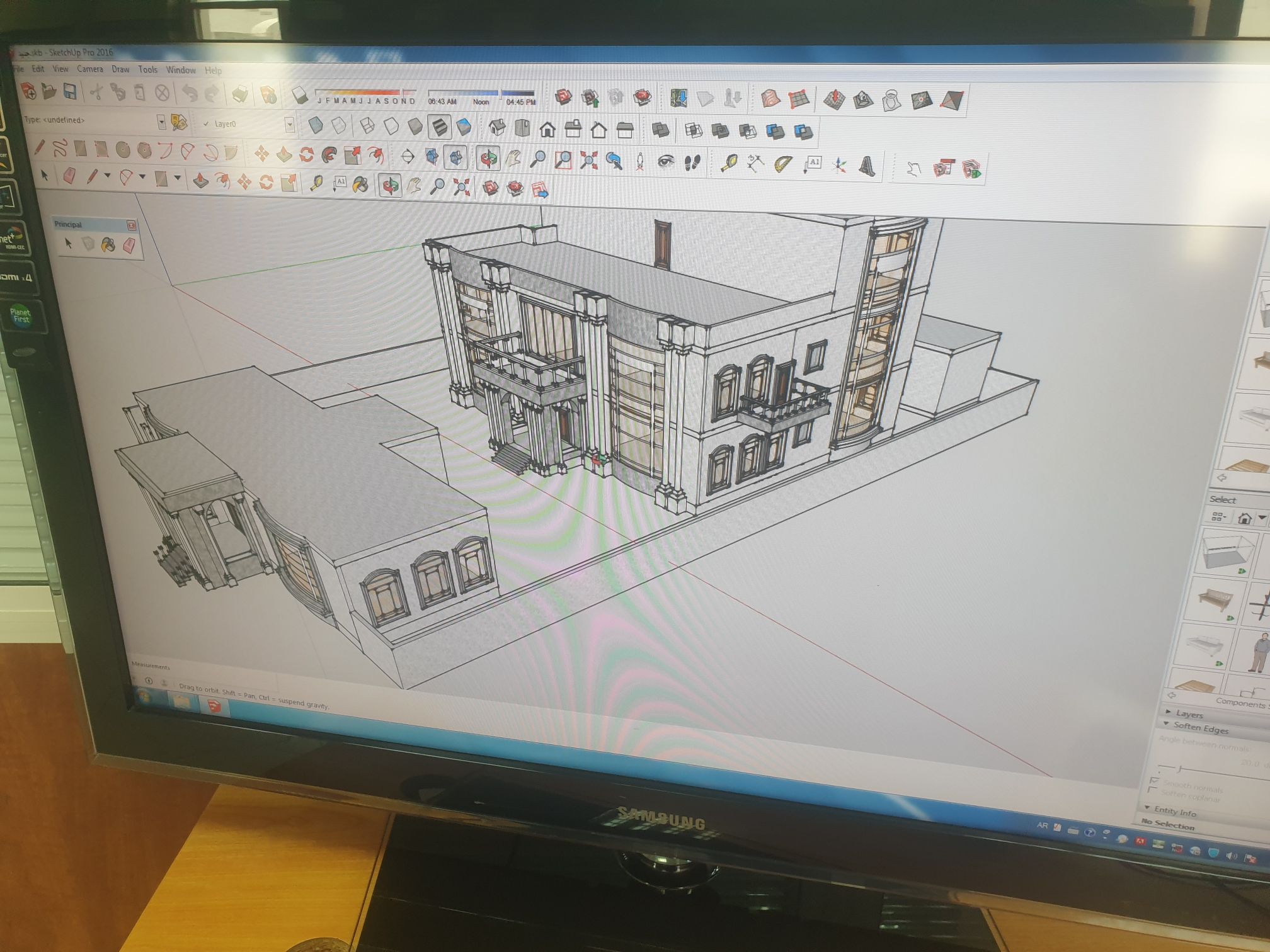Click the Save floppy disk icon
This screenshot has height=952, width=1270.
click(x=70, y=93)
